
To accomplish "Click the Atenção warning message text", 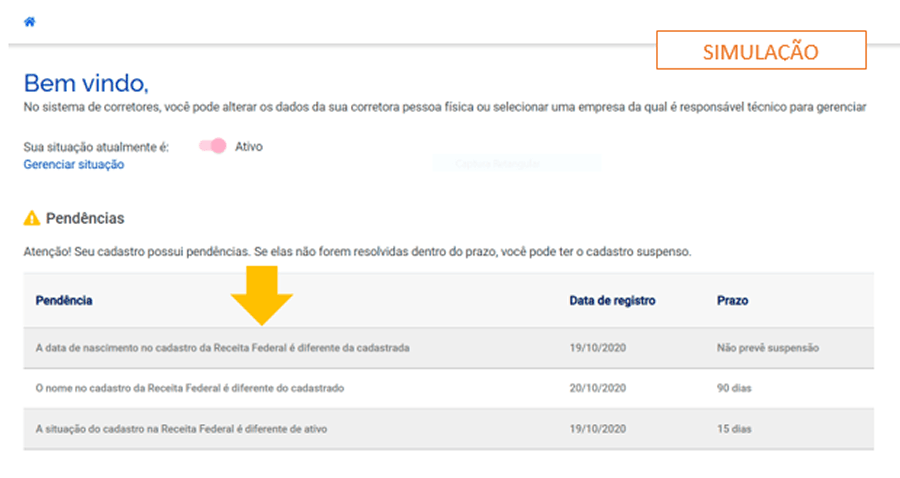I will click(x=357, y=251).
